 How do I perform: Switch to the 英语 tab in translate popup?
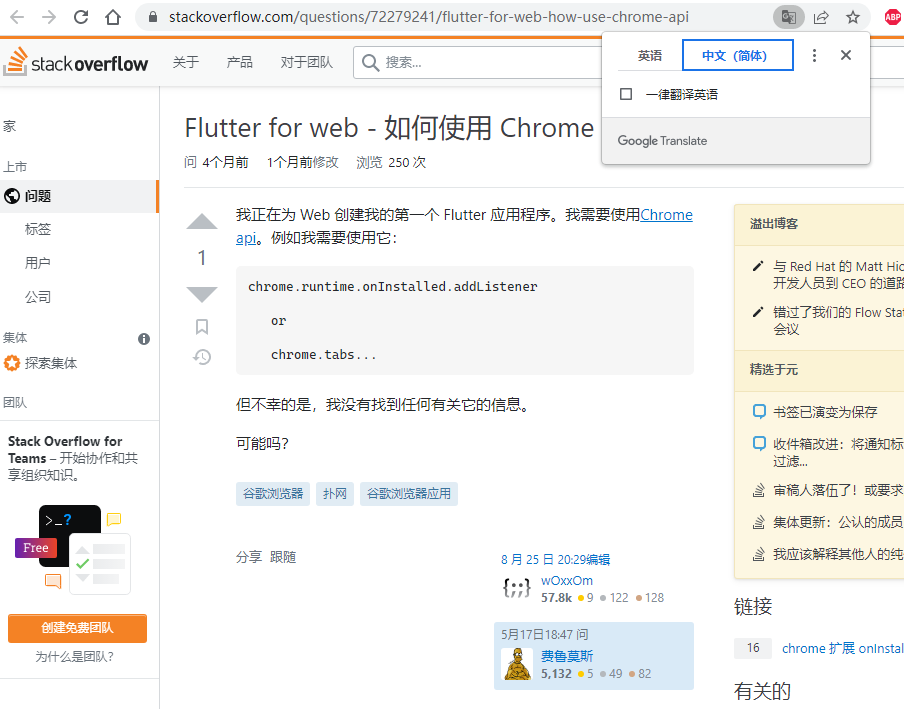[650, 56]
